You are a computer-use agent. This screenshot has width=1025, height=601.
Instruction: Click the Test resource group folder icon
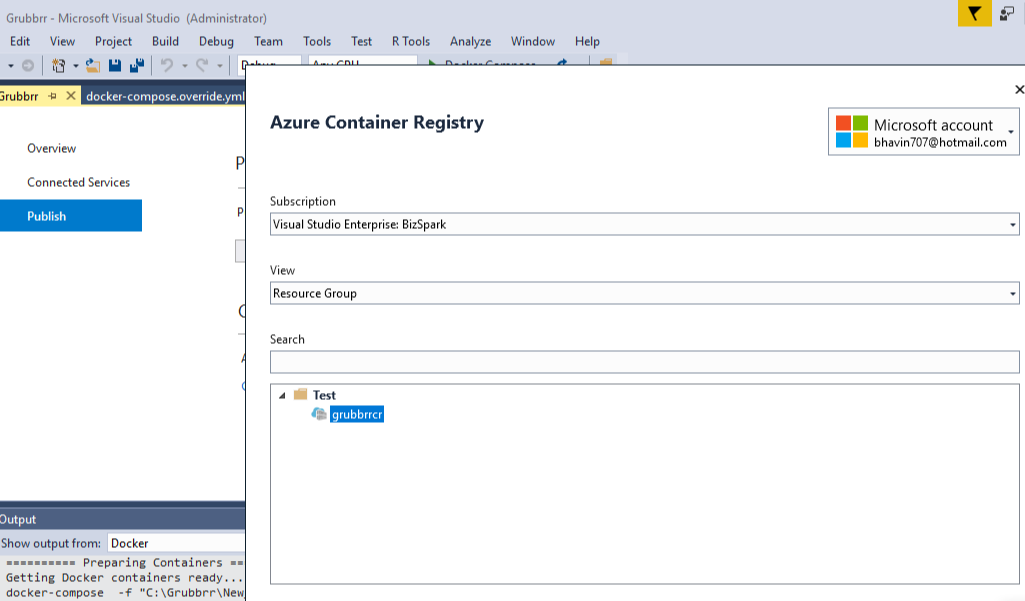click(x=301, y=394)
